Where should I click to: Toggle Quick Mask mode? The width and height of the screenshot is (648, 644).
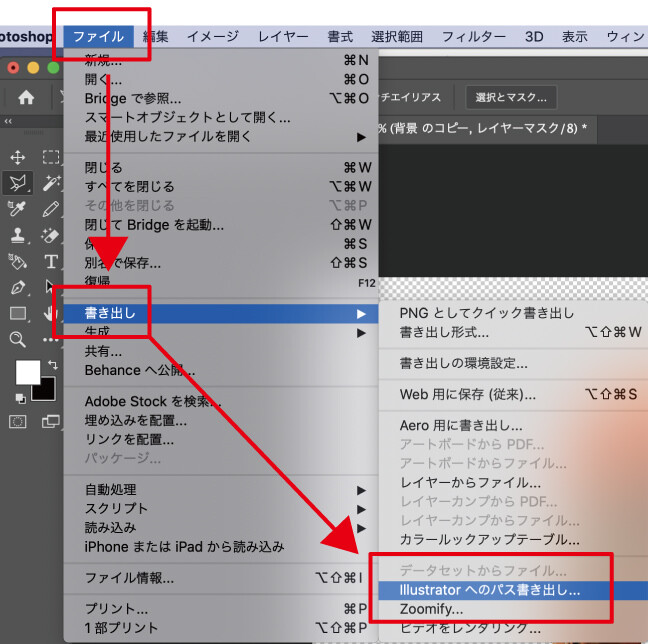click(x=17, y=421)
